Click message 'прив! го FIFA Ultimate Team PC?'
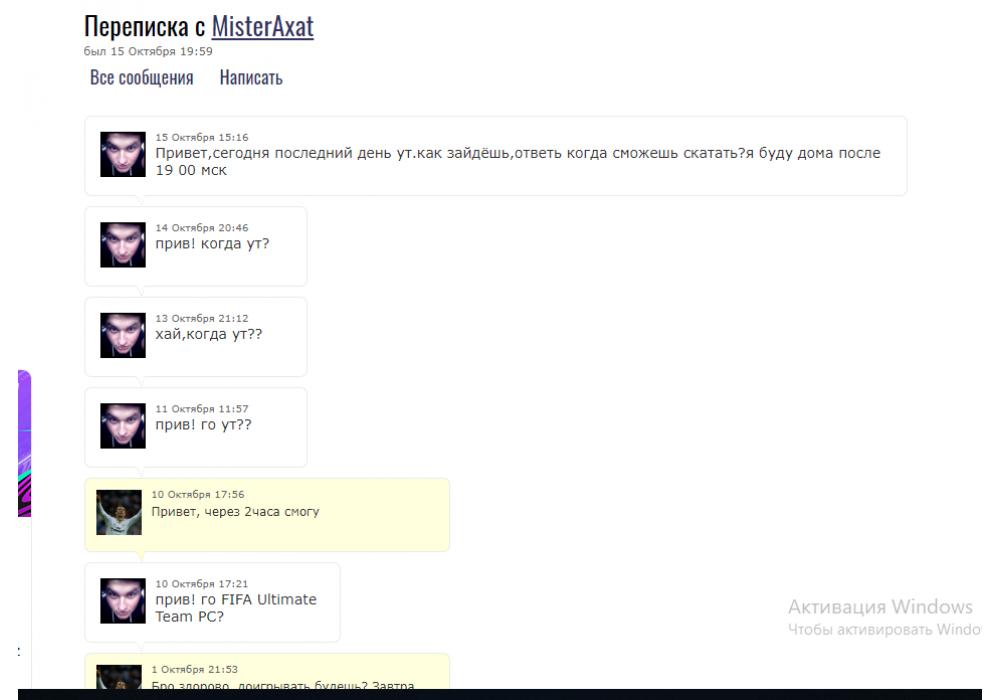Screen dimensions: 1000x700 [x=236, y=608]
